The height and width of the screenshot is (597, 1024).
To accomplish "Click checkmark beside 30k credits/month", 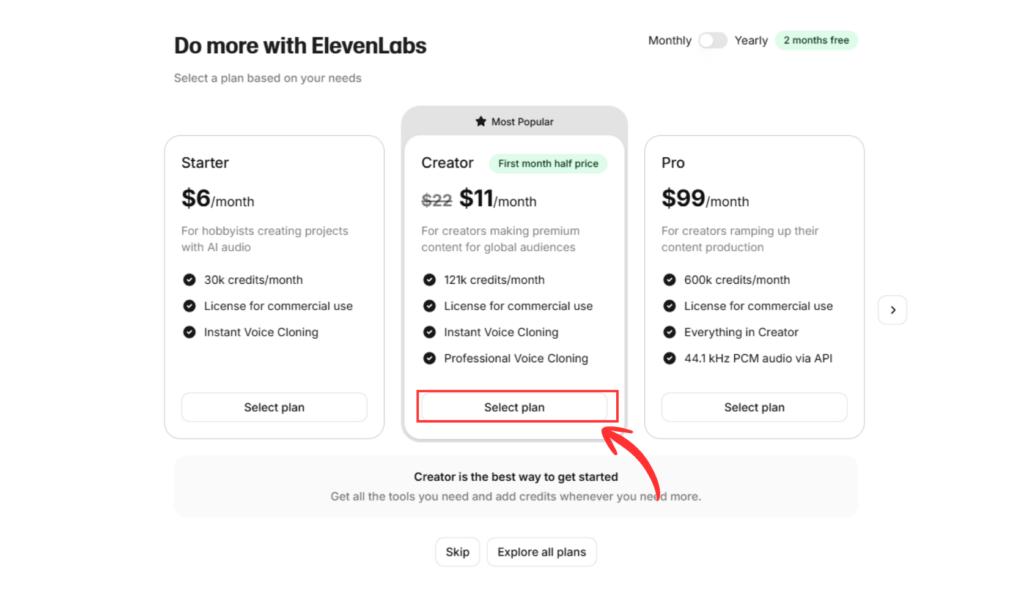I will point(189,280).
